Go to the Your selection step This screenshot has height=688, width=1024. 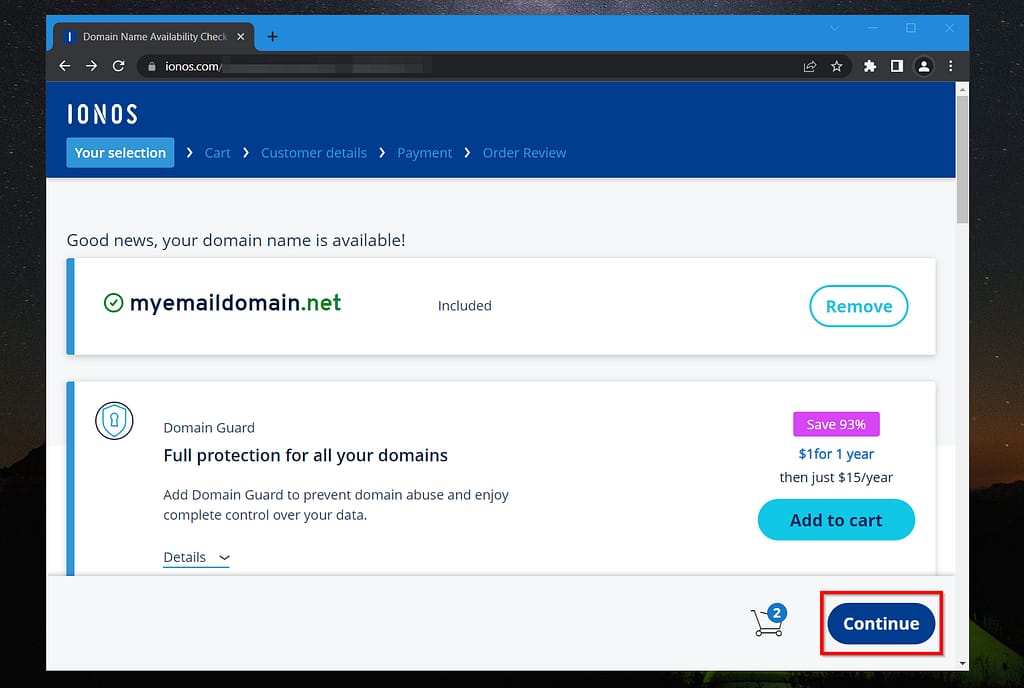(x=120, y=153)
